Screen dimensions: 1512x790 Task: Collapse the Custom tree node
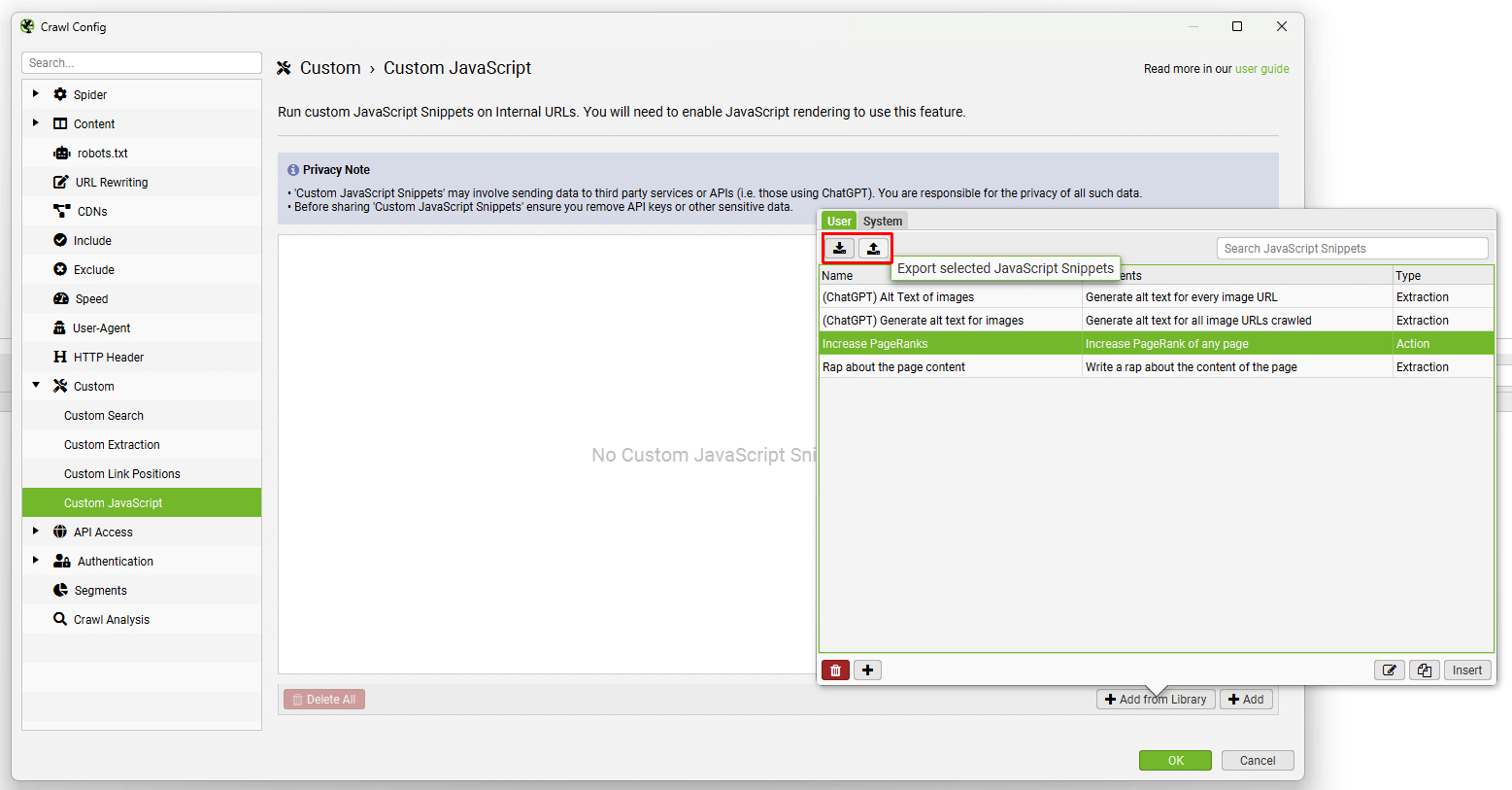(36, 386)
